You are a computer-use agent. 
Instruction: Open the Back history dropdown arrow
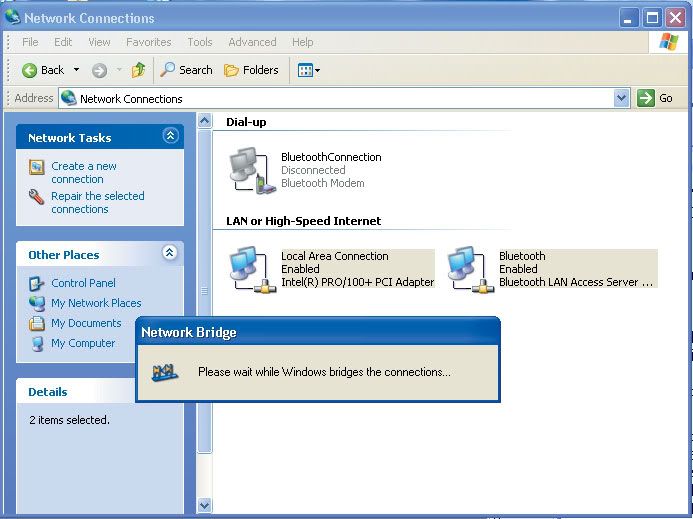point(76,70)
